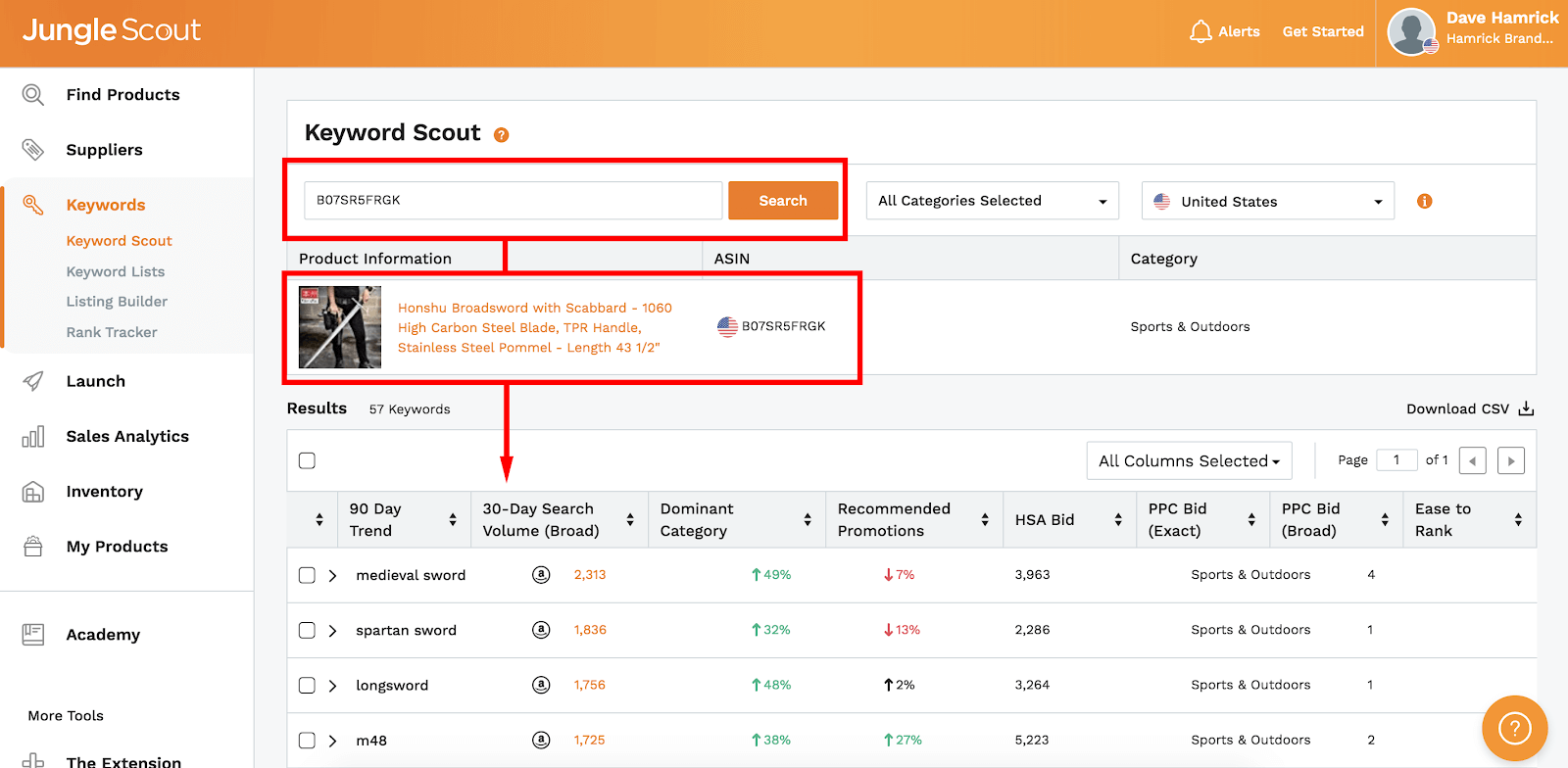Viewport: 1568px width, 768px height.
Task: Toggle the select-all keywords checkbox
Action: (x=307, y=460)
